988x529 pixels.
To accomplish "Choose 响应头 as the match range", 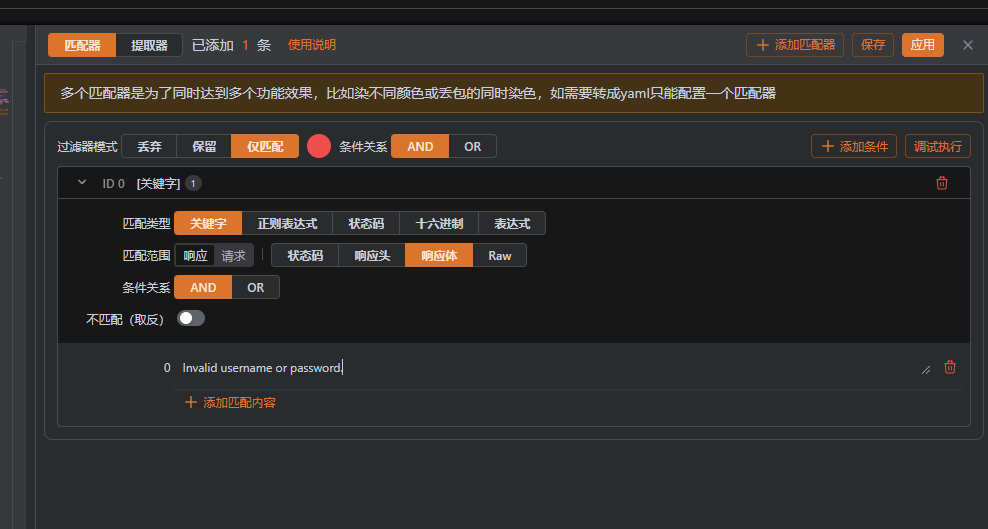I will tap(371, 255).
